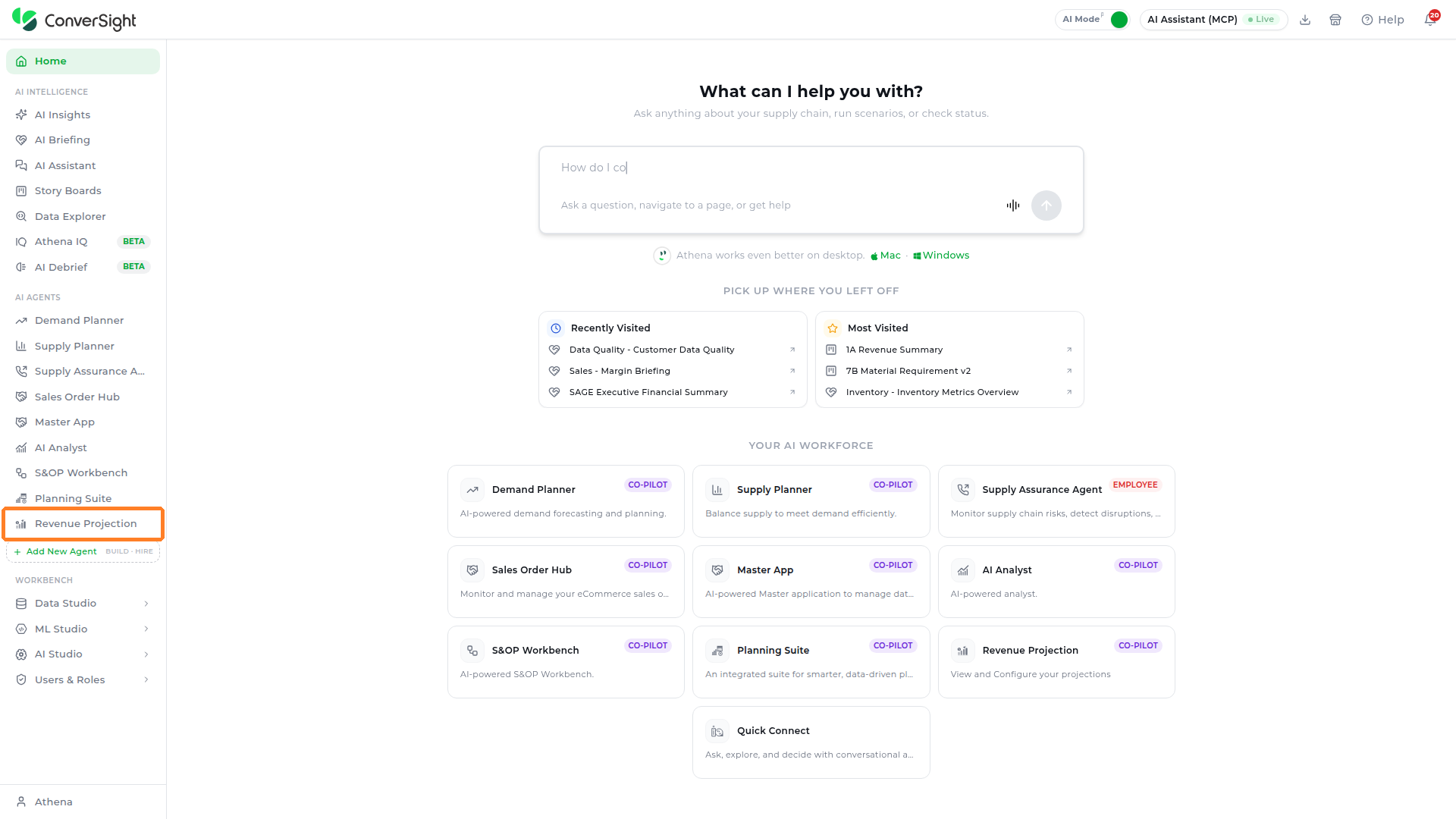Open Inventory - Inventory Metrics Overview entry
Image resolution: width=1456 pixels, height=819 pixels.
pyautogui.click(x=949, y=392)
